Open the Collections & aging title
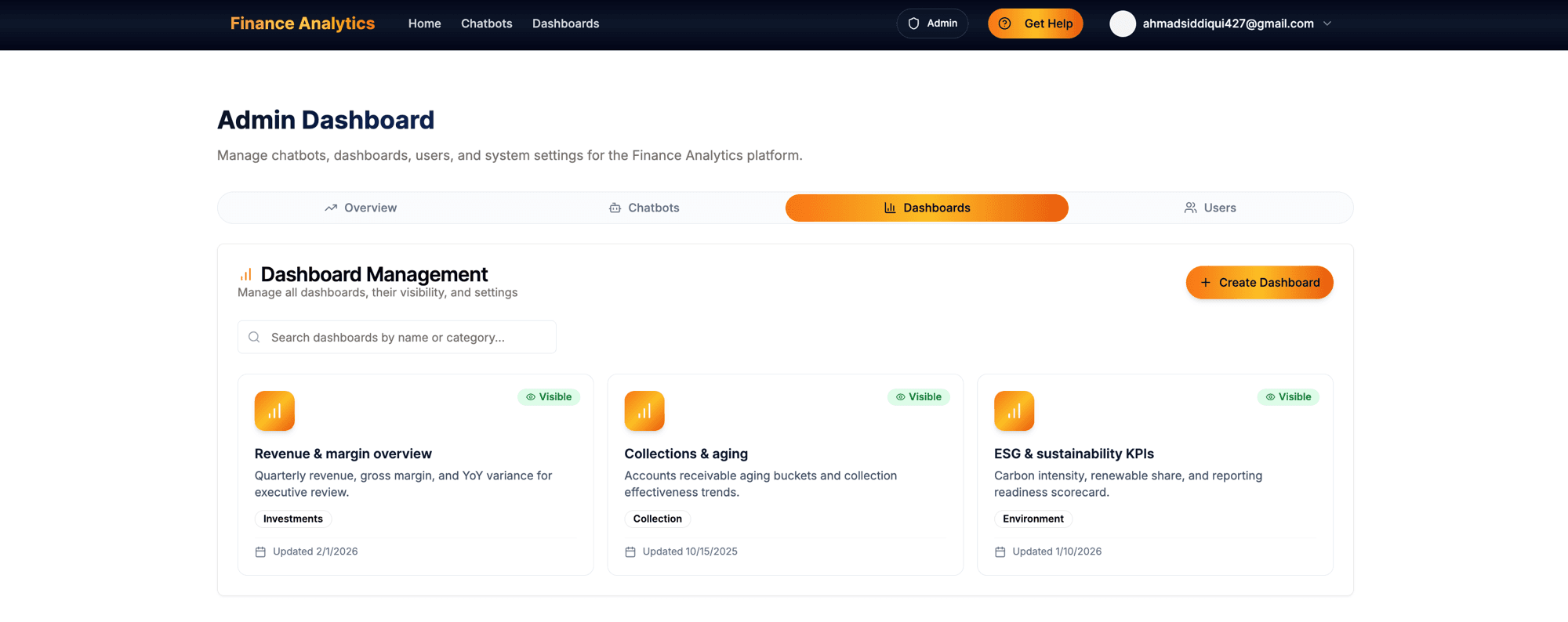Viewport: 1568px width, 622px height. [x=686, y=454]
